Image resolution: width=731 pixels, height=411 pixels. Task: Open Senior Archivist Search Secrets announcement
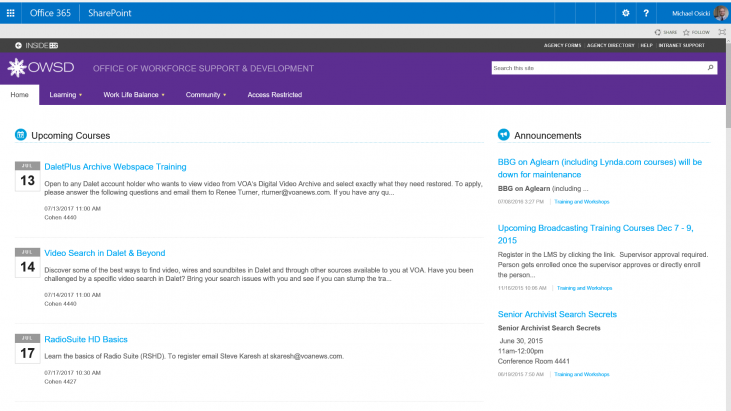[557, 314]
